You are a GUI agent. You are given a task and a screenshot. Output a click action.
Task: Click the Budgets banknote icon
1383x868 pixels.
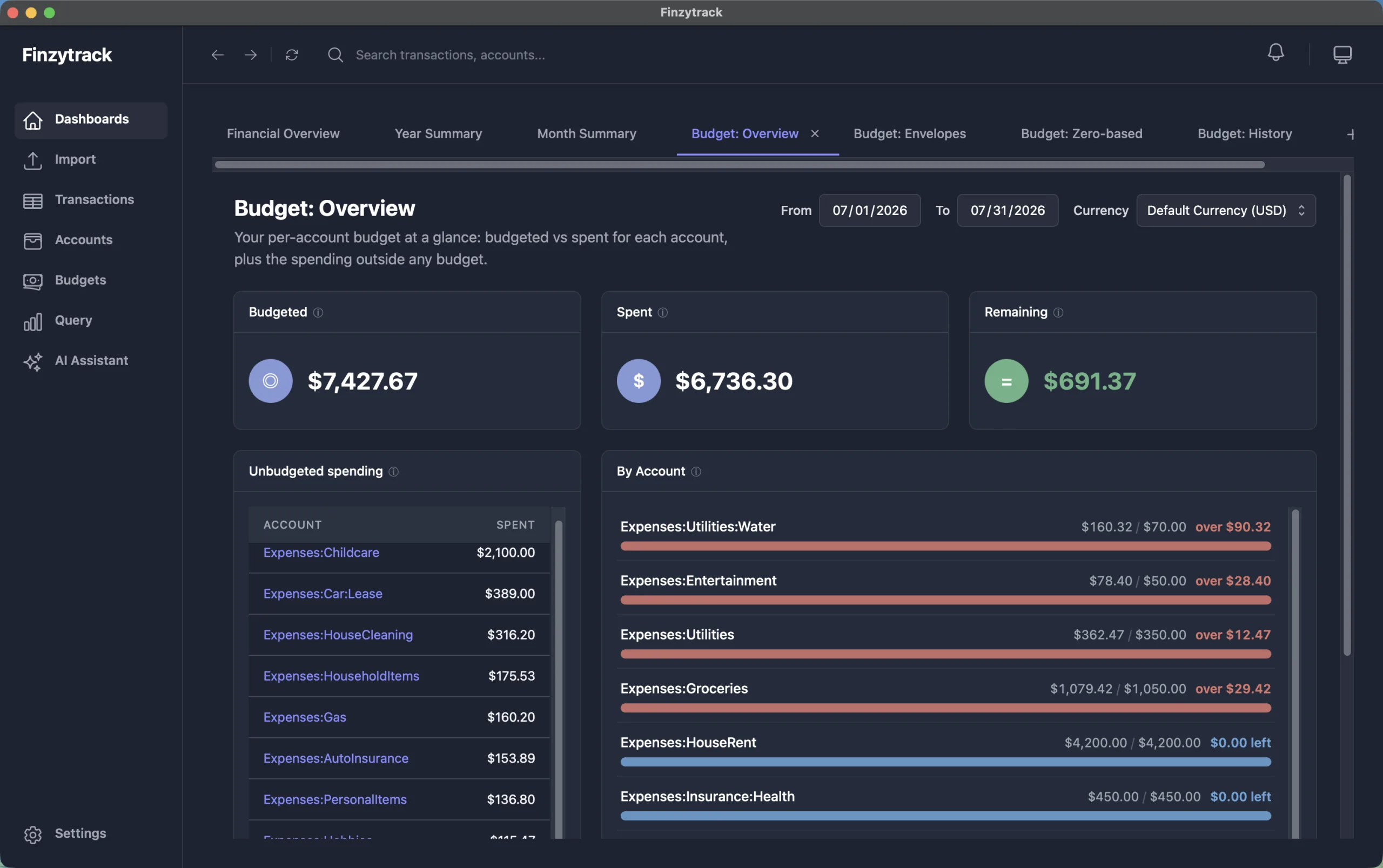click(x=33, y=281)
